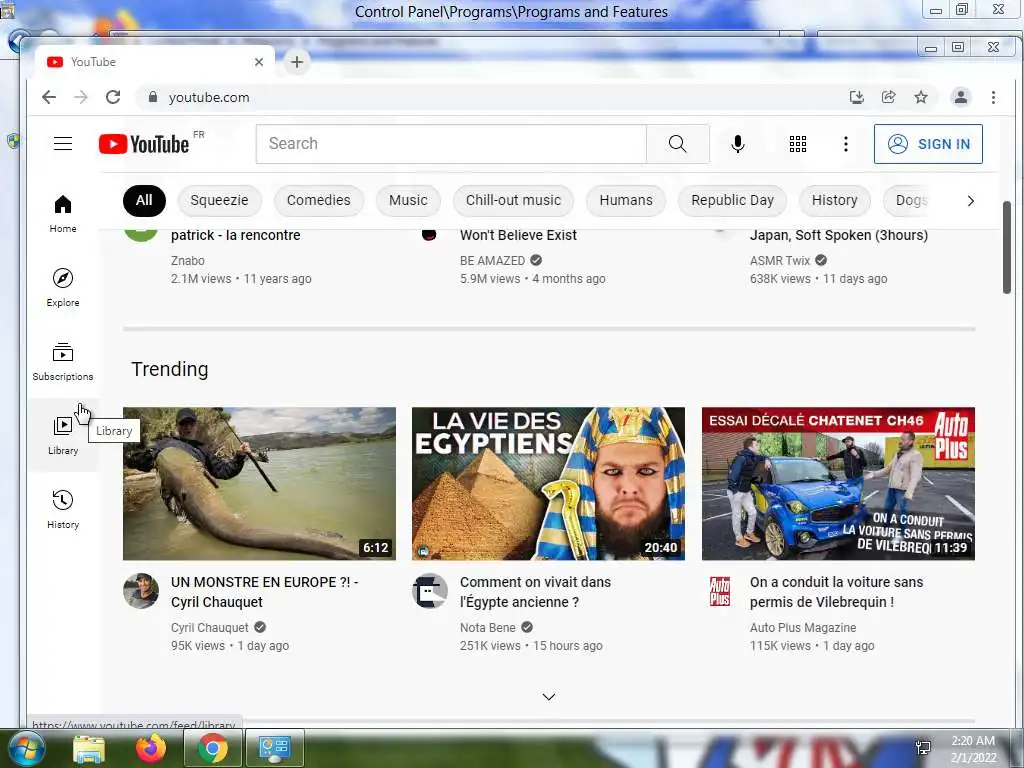Open the Nota Bene channel avatar
This screenshot has width=1024, height=768.
[430, 591]
